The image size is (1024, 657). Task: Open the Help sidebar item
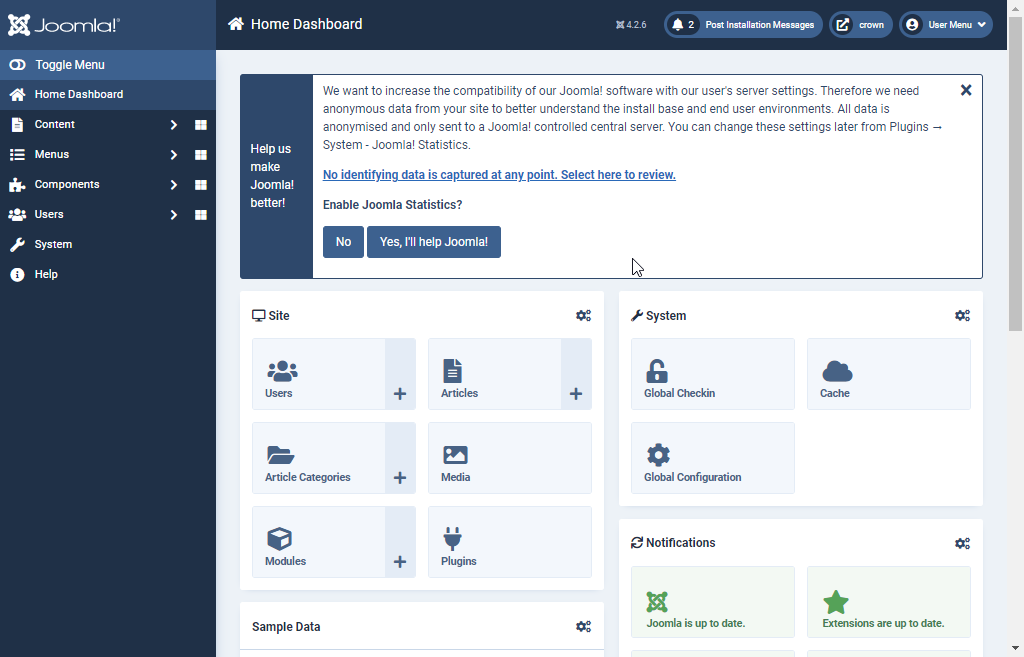[108, 275]
